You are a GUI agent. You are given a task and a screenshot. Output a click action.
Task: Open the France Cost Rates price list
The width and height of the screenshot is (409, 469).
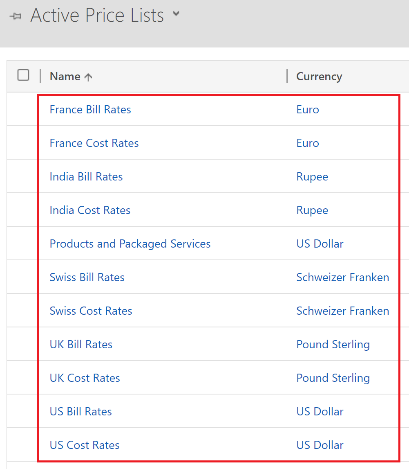coord(94,143)
